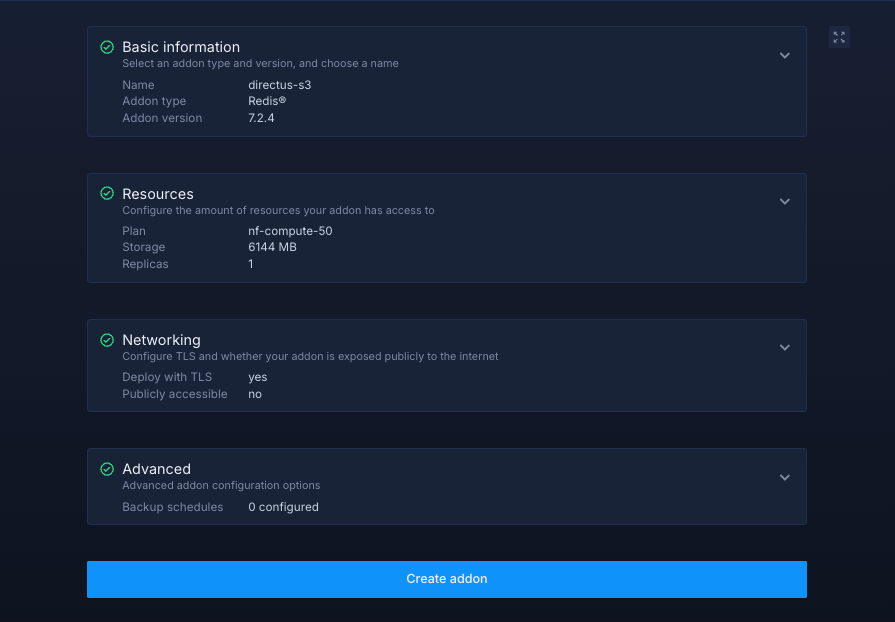Viewport: 895px width, 622px height.
Task: Click the Deploy with TLS label
Action: click(167, 377)
